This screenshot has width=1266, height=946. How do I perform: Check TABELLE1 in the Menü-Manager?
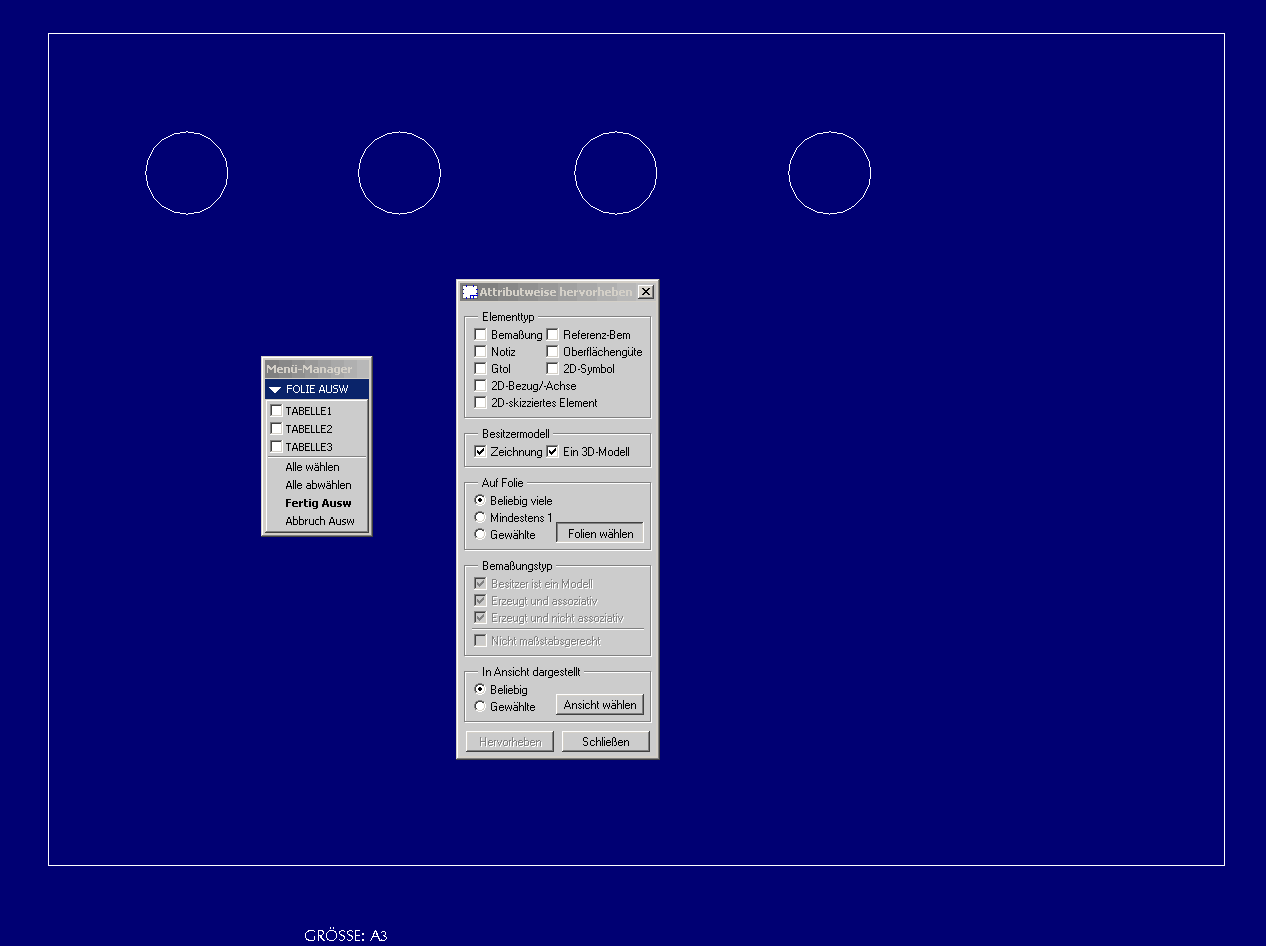tap(276, 411)
